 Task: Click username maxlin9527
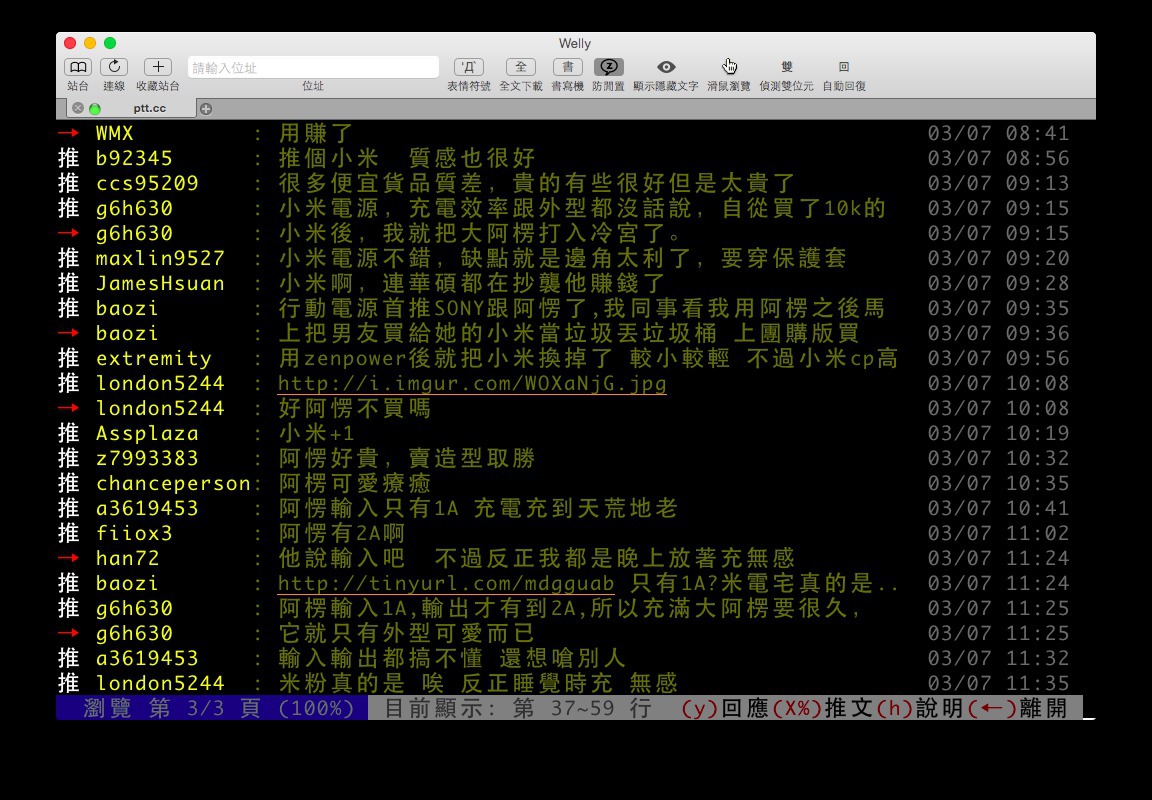point(160,259)
